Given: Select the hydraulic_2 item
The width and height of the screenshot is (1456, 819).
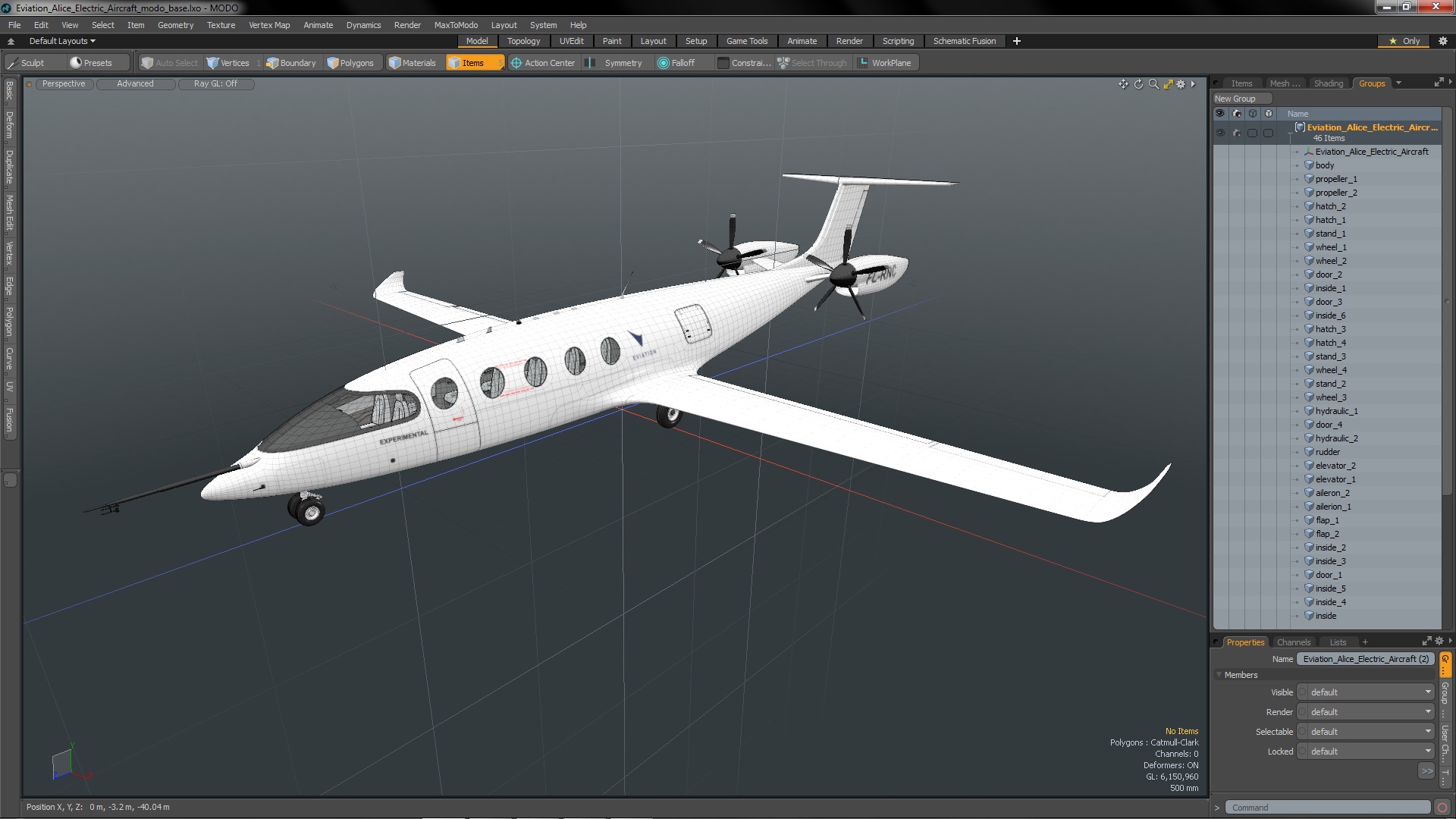Looking at the screenshot, I should 1336,438.
